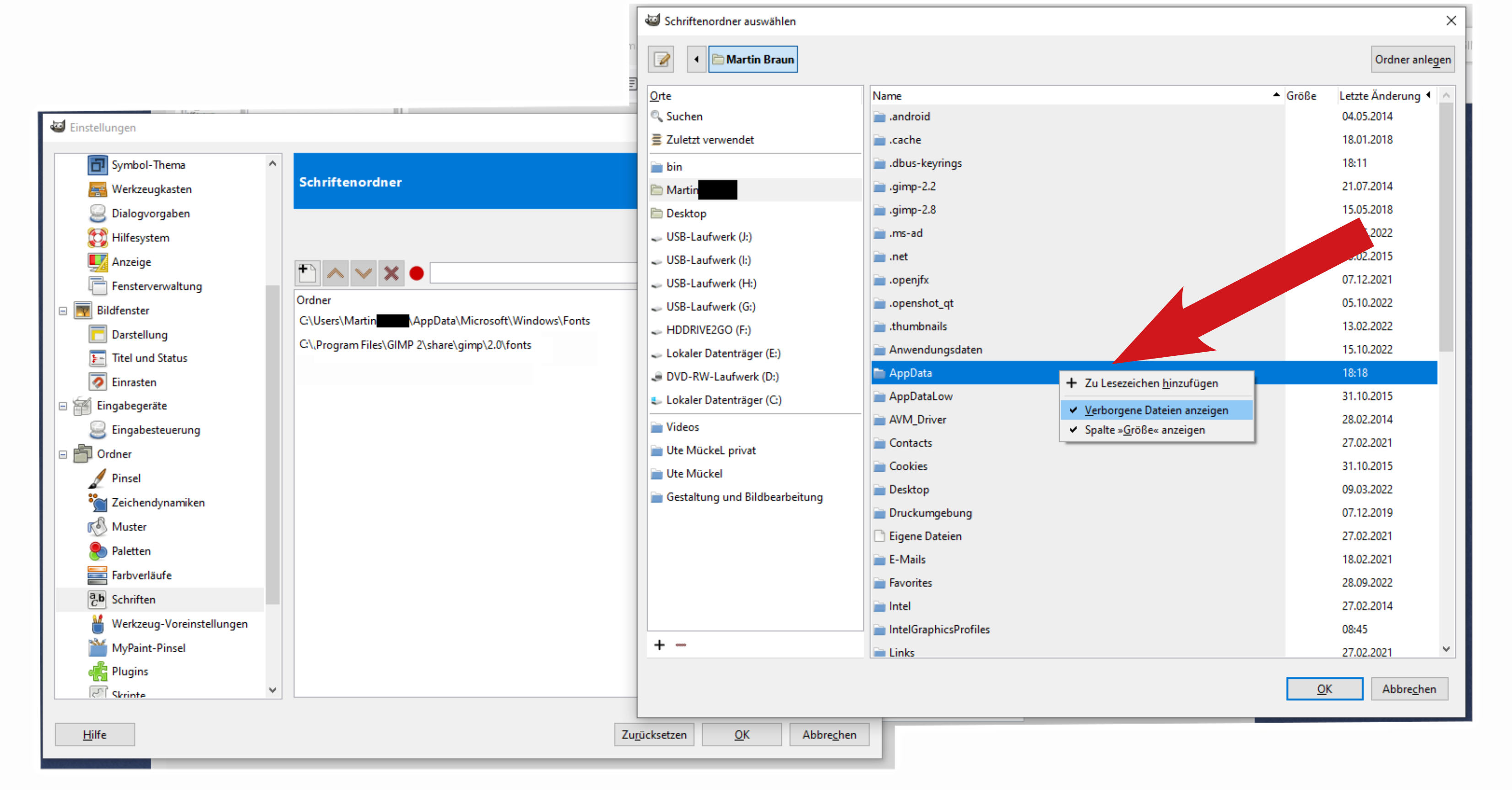Viewport: 1512px width, 790px height.
Task: Click the minus icon to remove bookmark
Action: (681, 645)
